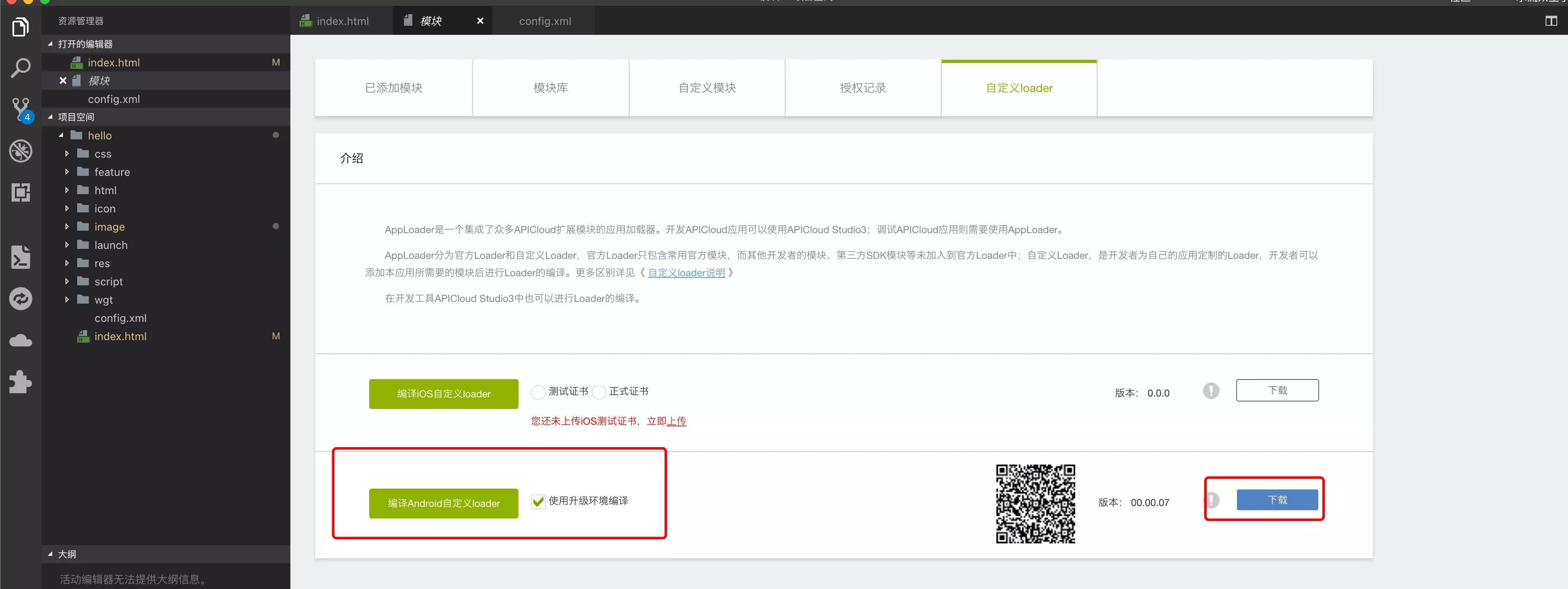Open the module preview panel icon
Viewport: 1568px width, 589px height.
tap(21, 192)
